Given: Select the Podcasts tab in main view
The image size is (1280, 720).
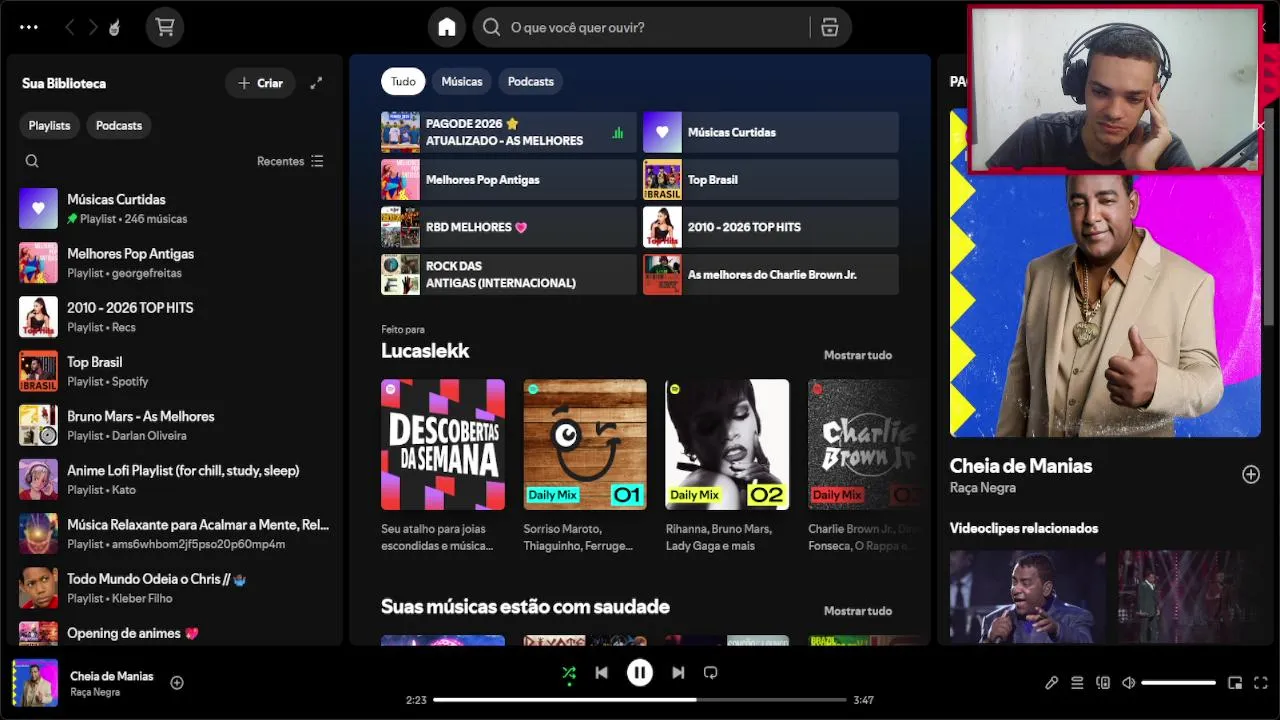Looking at the screenshot, I should (x=530, y=82).
